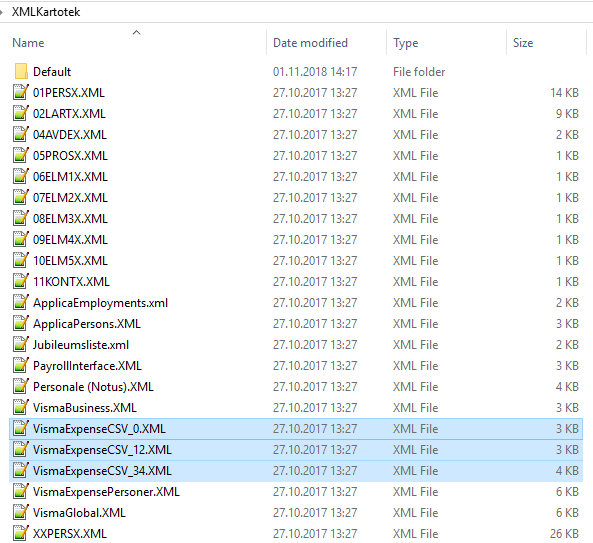
Task: Sort files by the Size column header
Action: [x=523, y=43]
